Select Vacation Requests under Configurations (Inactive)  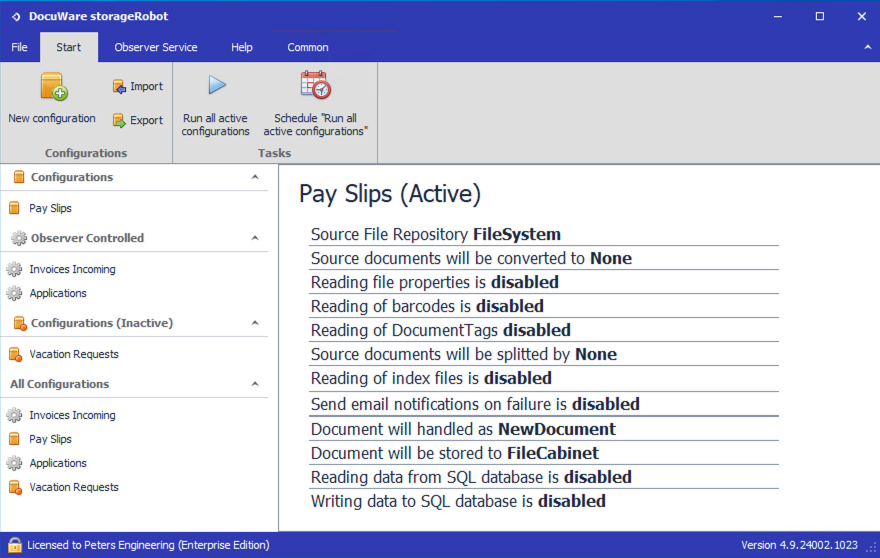click(x=74, y=354)
